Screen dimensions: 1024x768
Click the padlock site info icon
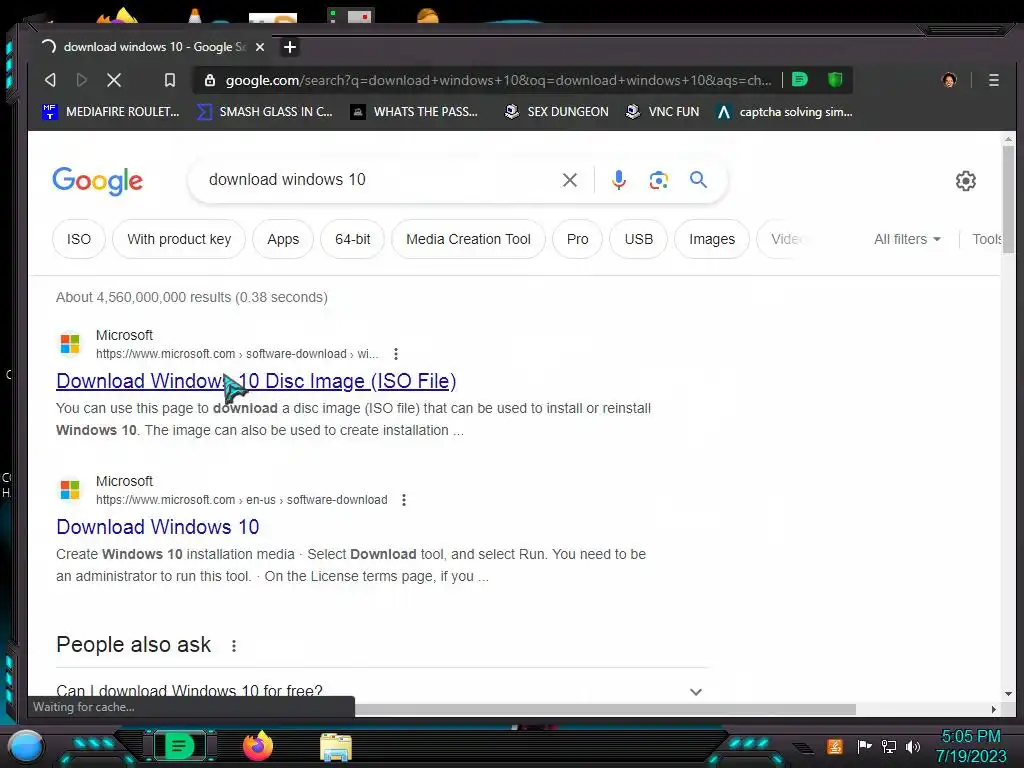pos(210,80)
